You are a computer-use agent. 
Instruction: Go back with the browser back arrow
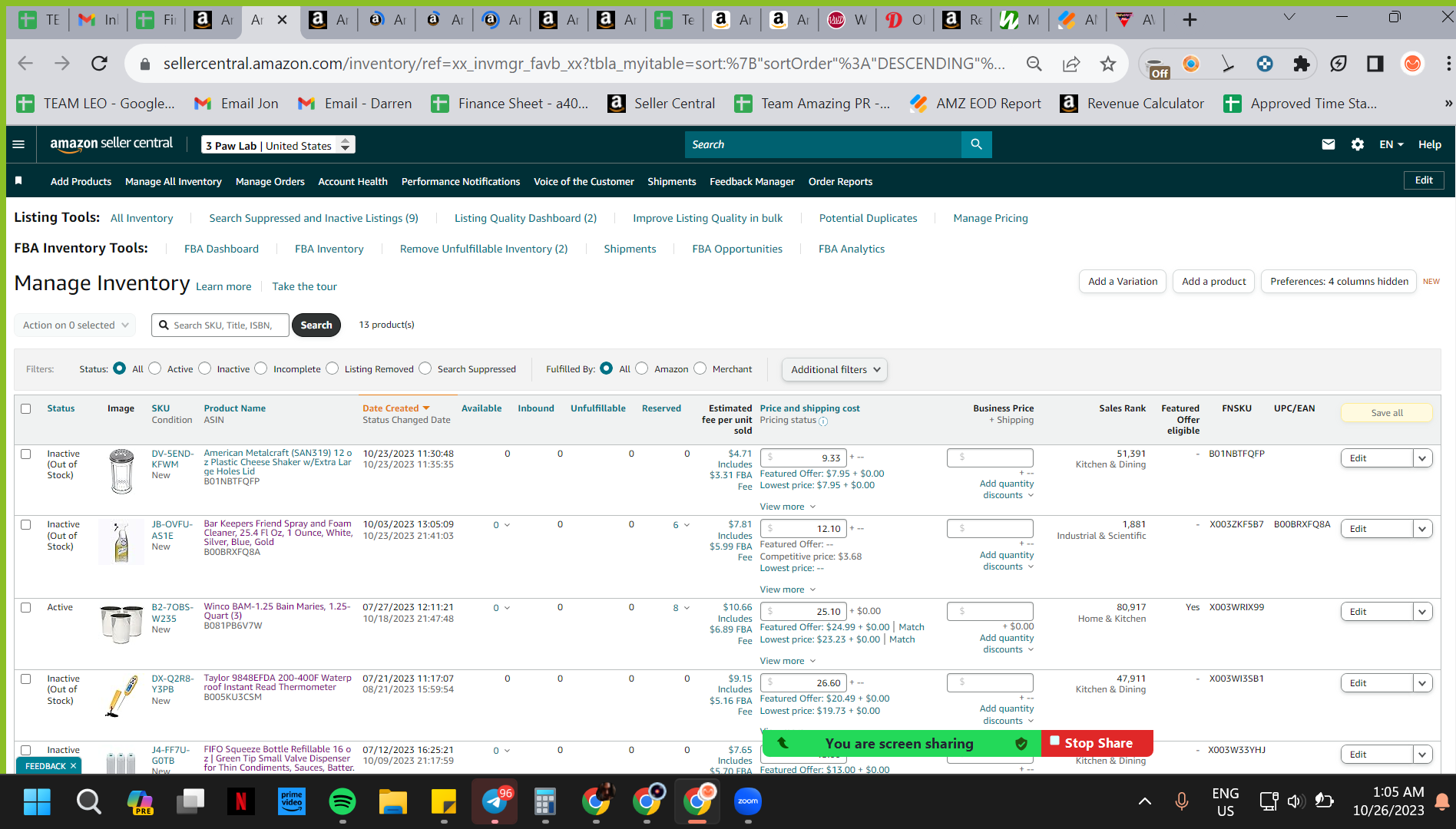tap(25, 64)
